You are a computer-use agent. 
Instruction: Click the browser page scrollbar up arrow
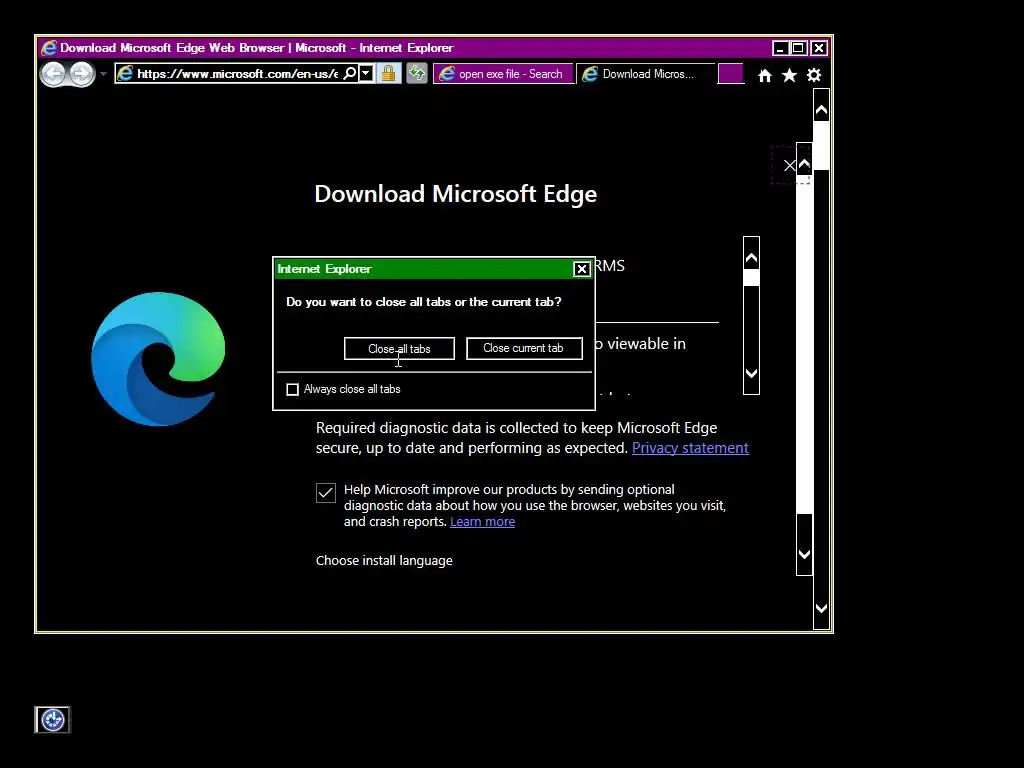(822, 110)
